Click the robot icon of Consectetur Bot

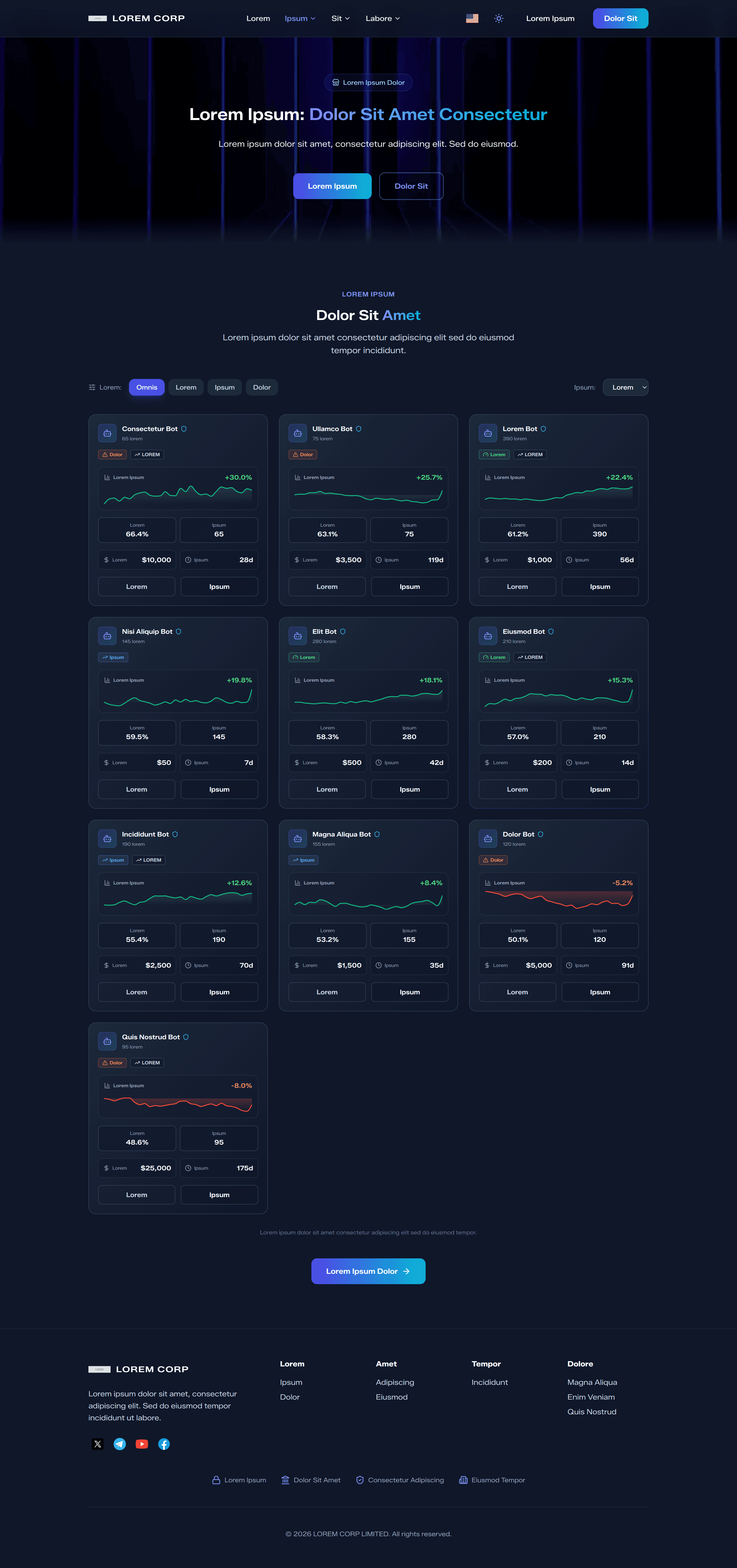pos(107,433)
